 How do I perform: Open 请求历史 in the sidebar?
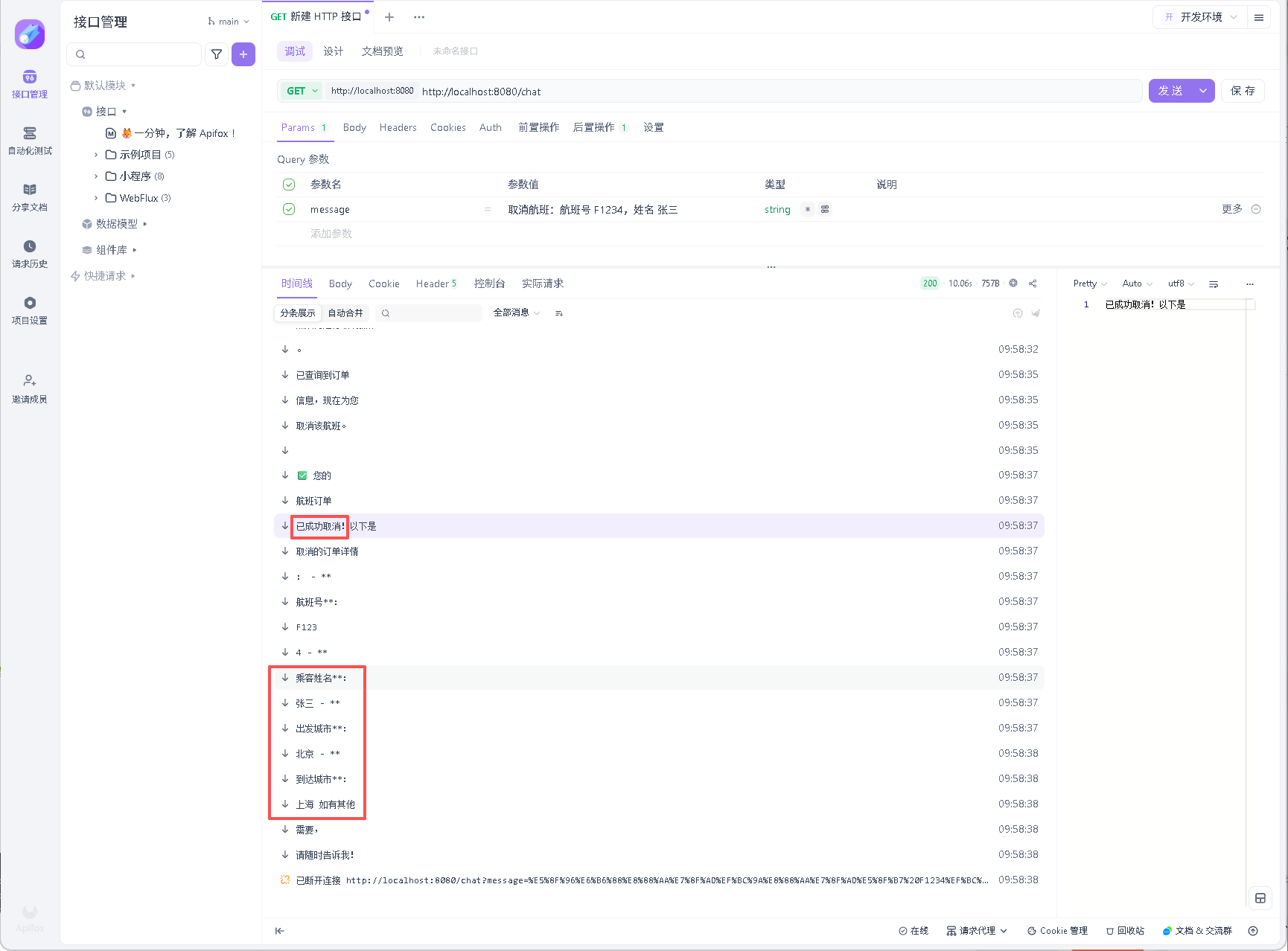pos(30,254)
